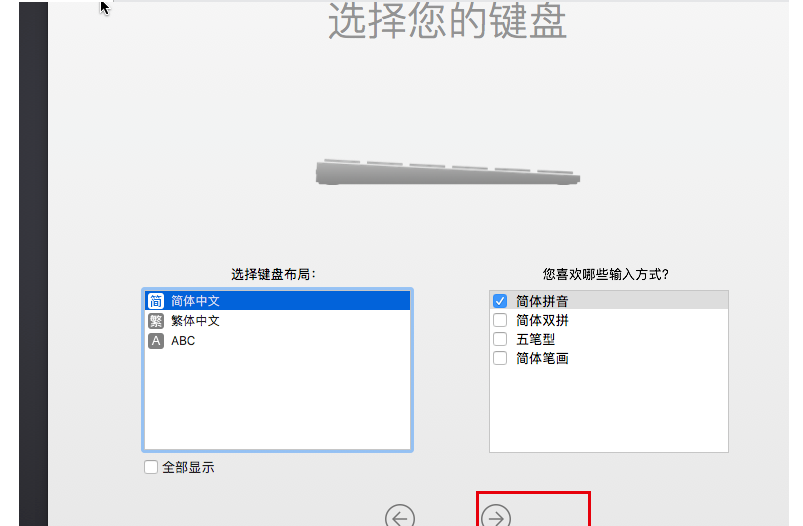Screen dimensions: 803x526
Task: Click the back arrow button
Action: [400, 516]
